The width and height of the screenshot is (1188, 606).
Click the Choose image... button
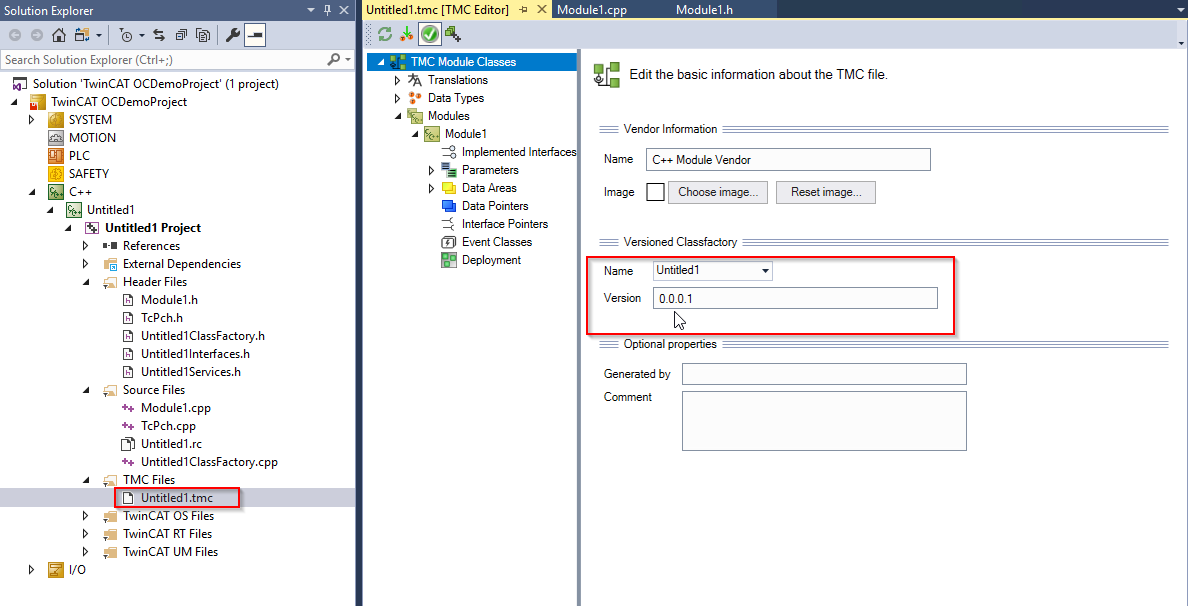tap(718, 192)
